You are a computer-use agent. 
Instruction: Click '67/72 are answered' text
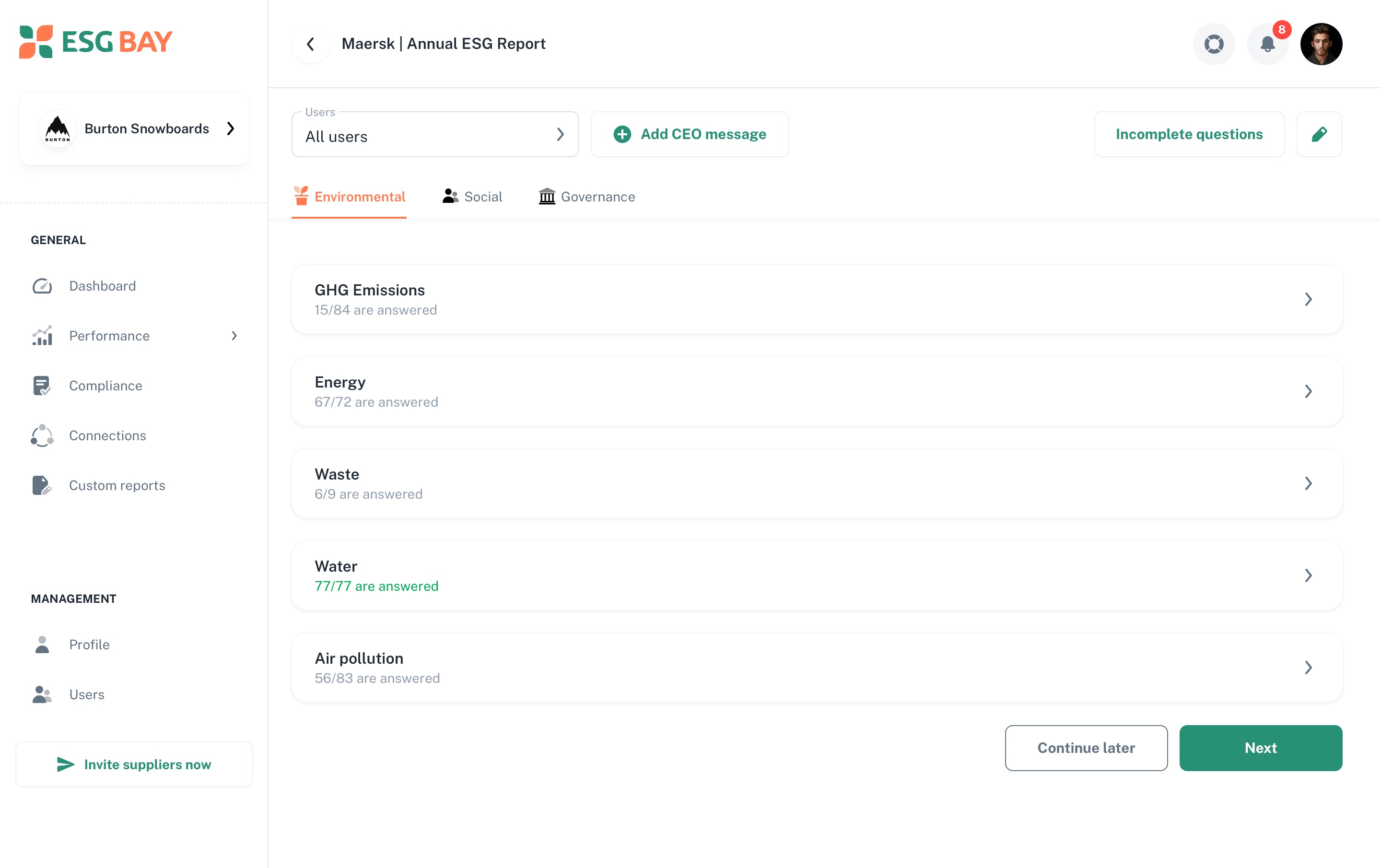click(x=376, y=402)
